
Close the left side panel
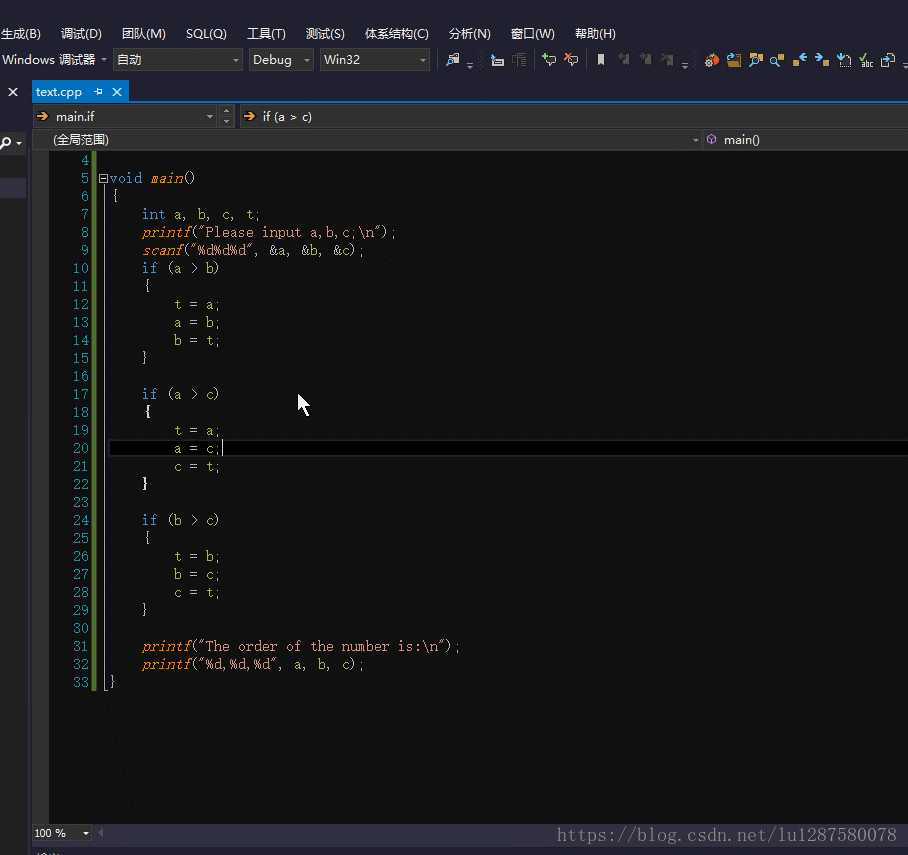13,92
